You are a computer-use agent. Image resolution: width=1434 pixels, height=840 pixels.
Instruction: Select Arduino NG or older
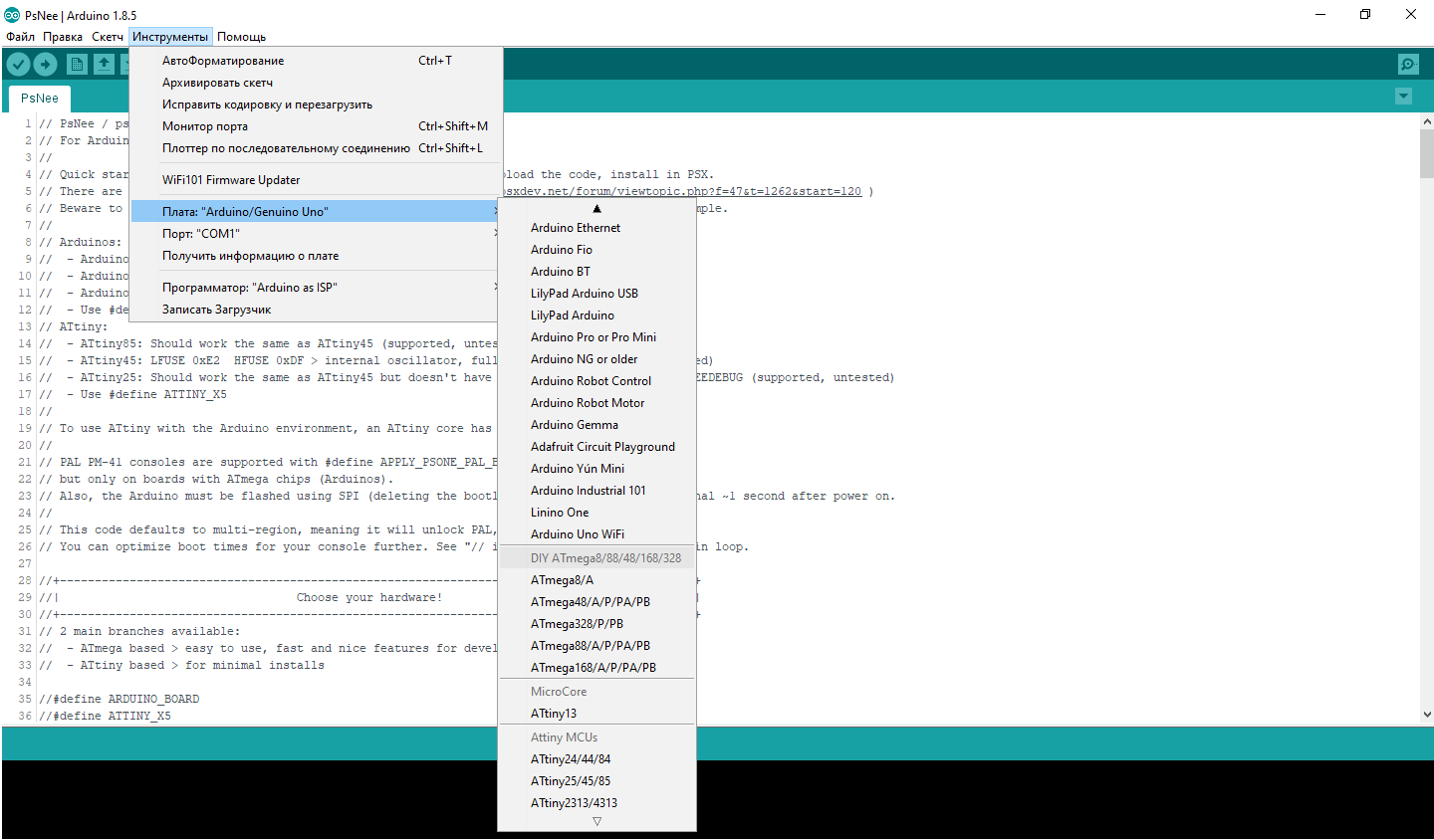(x=597, y=359)
